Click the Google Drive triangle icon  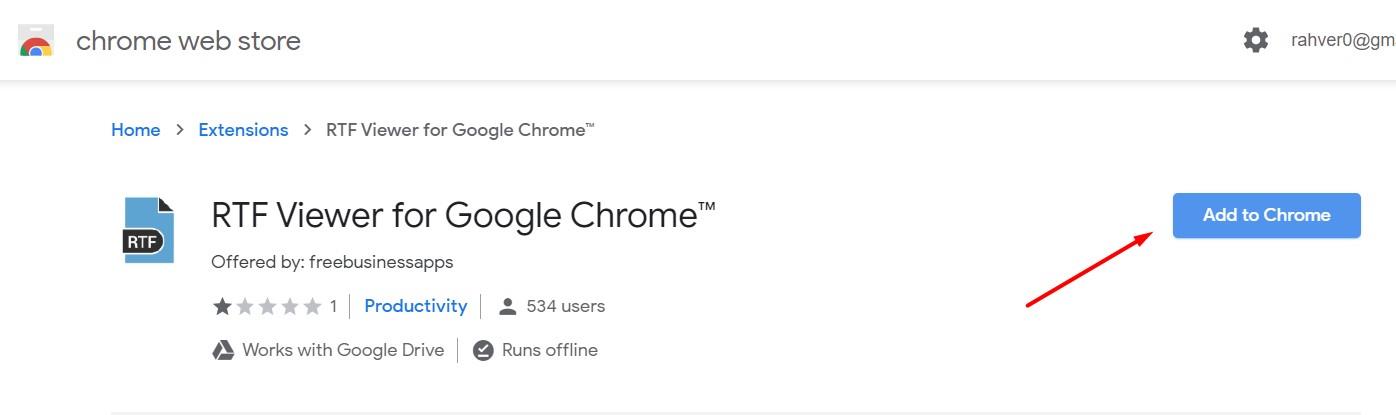(x=222, y=351)
